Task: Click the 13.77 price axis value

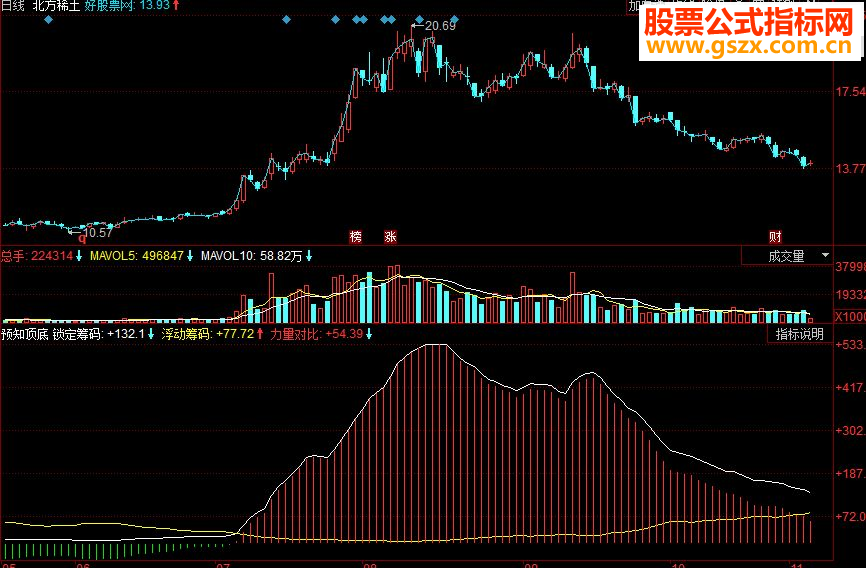Action: click(850, 169)
